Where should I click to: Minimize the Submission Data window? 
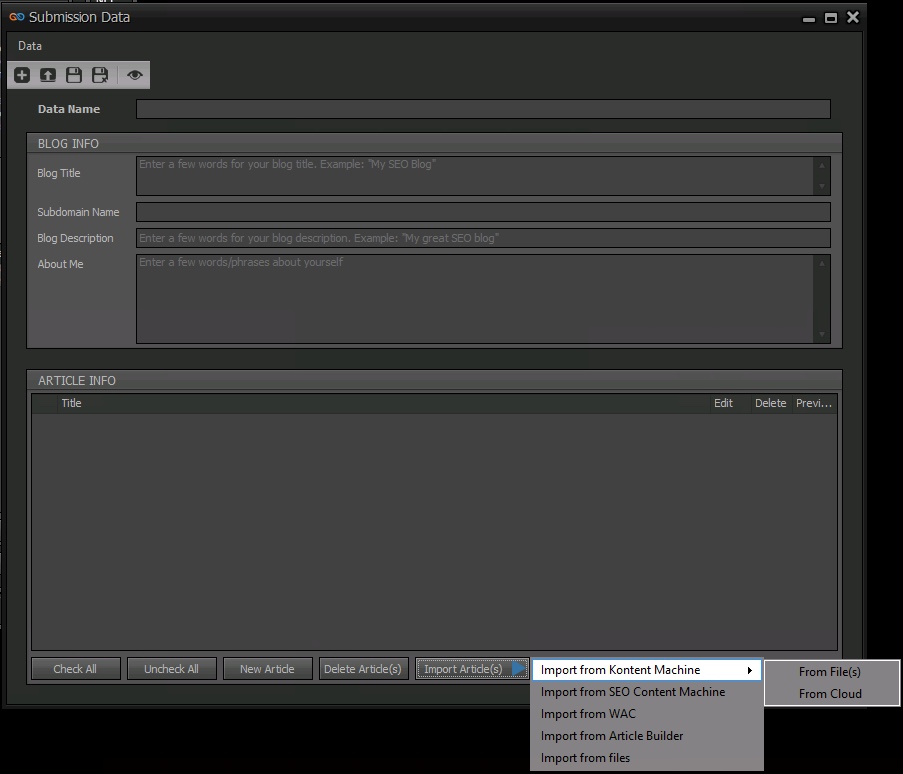(809, 18)
